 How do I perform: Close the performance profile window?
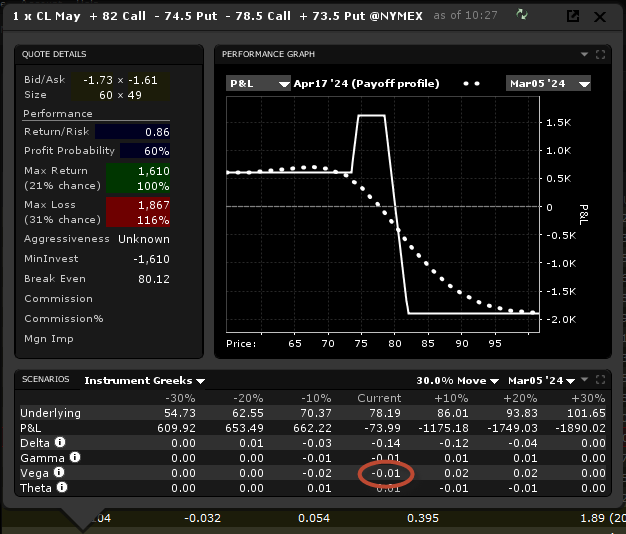click(601, 16)
